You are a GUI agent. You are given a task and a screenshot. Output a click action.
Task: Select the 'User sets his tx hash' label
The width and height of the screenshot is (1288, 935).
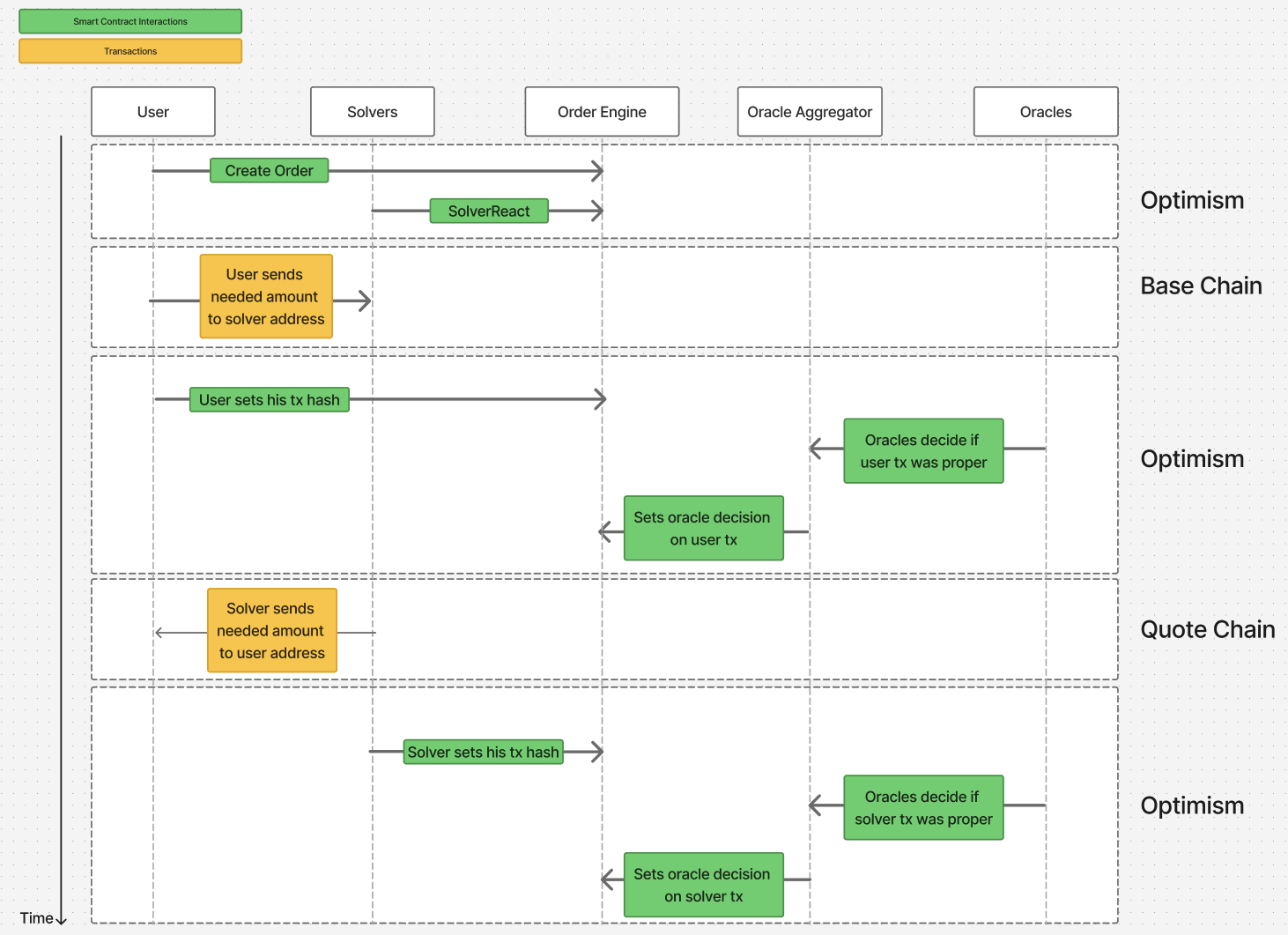(x=270, y=400)
